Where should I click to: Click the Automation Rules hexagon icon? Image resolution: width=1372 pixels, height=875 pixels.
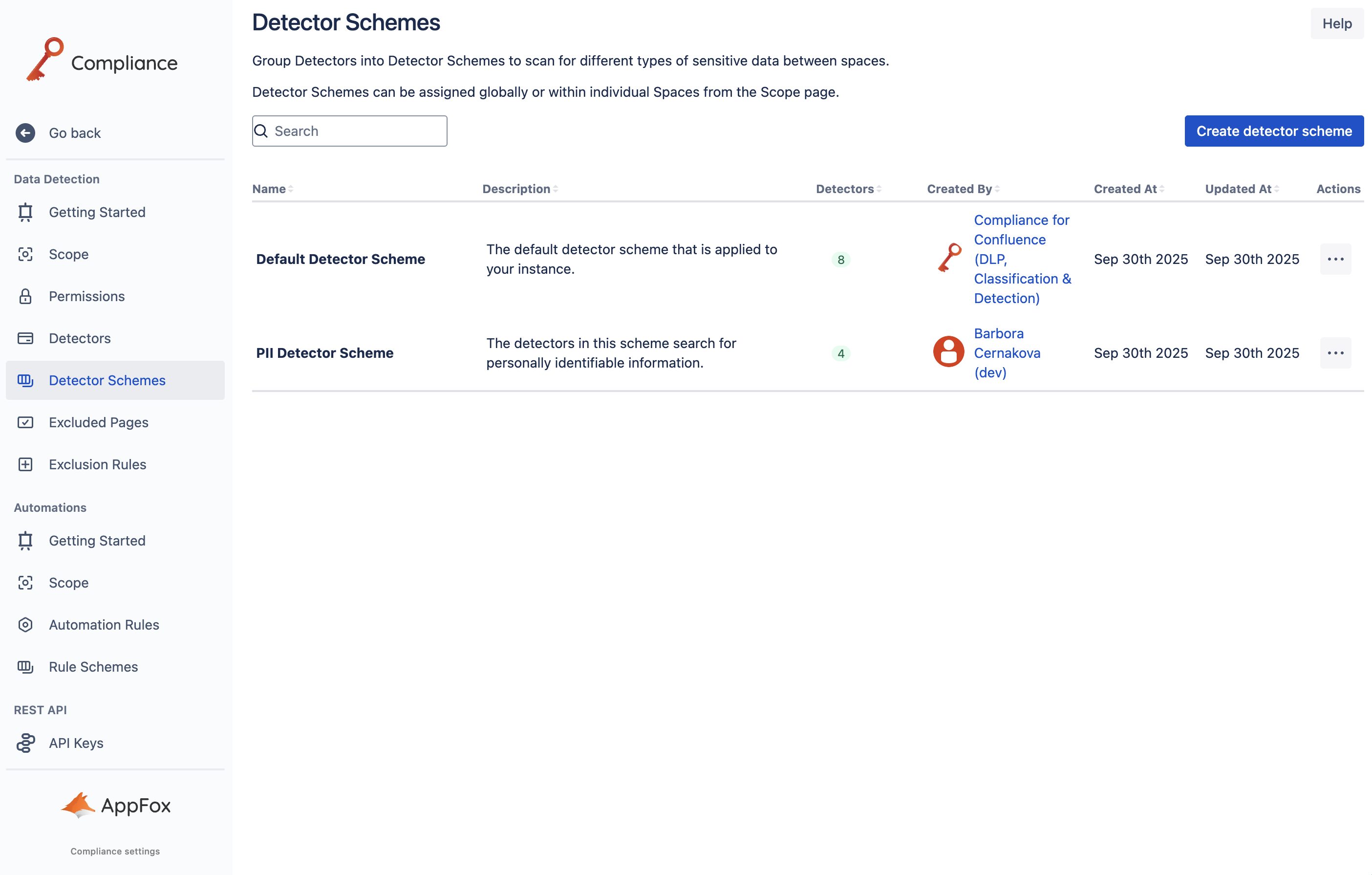click(x=25, y=625)
